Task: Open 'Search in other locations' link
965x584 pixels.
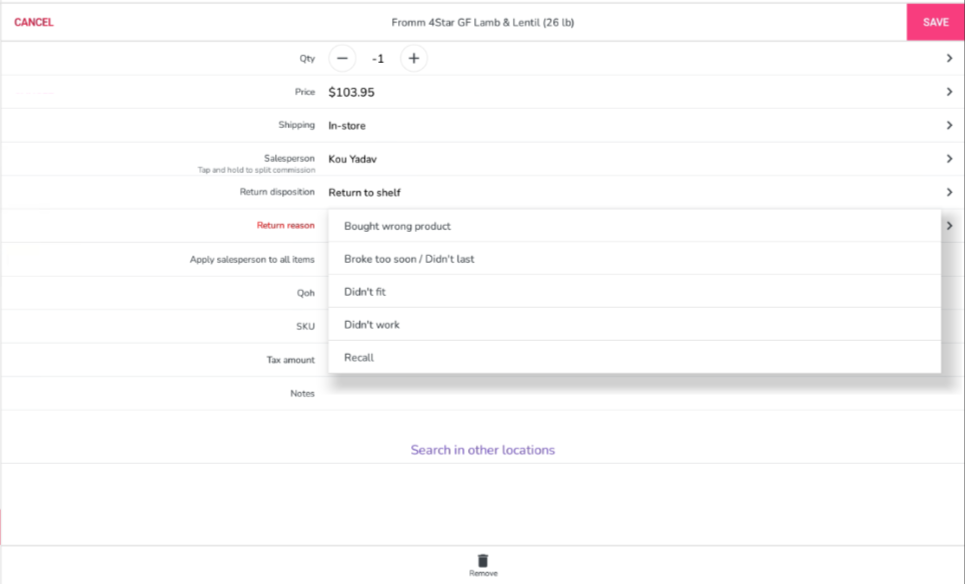Action: tap(482, 450)
